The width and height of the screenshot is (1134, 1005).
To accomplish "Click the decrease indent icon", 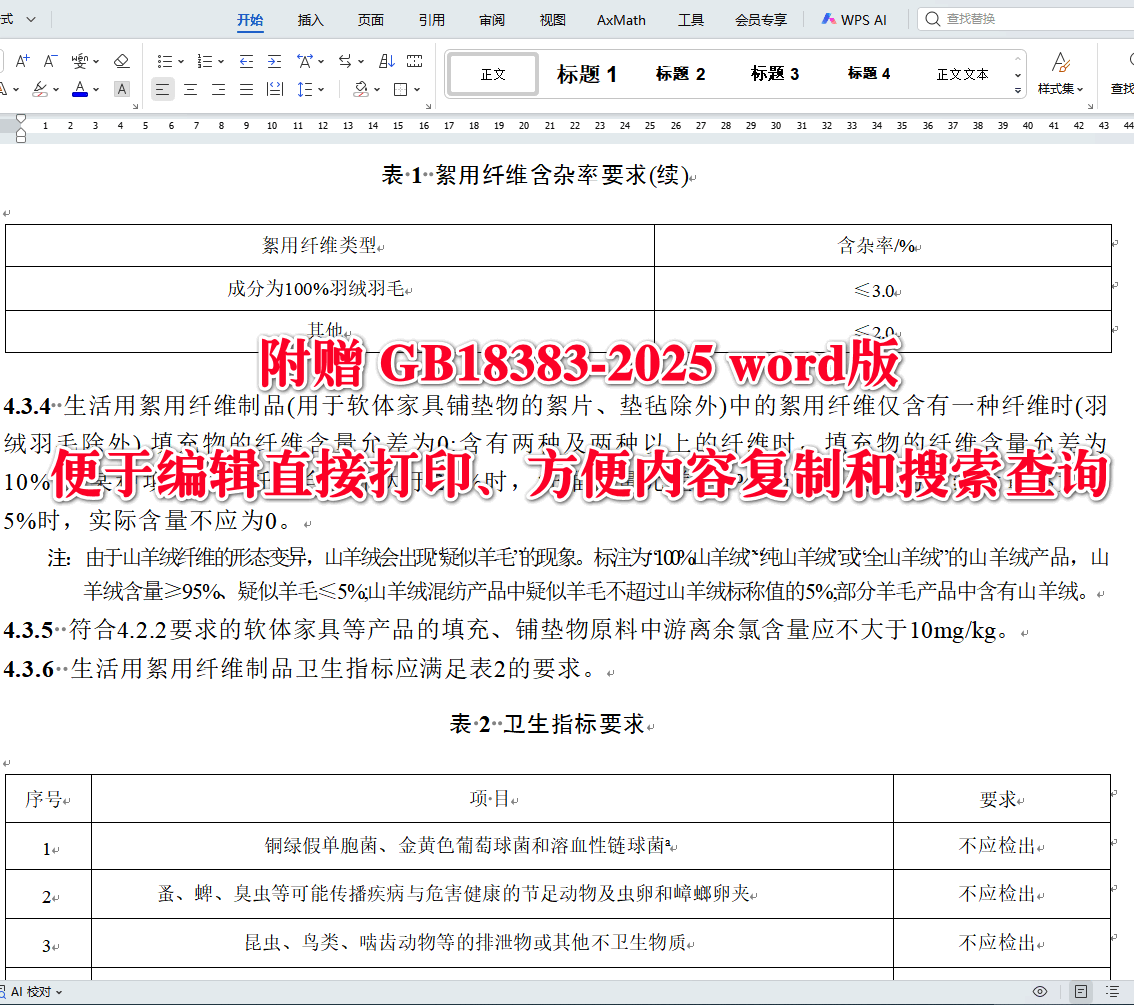I will coord(246,63).
